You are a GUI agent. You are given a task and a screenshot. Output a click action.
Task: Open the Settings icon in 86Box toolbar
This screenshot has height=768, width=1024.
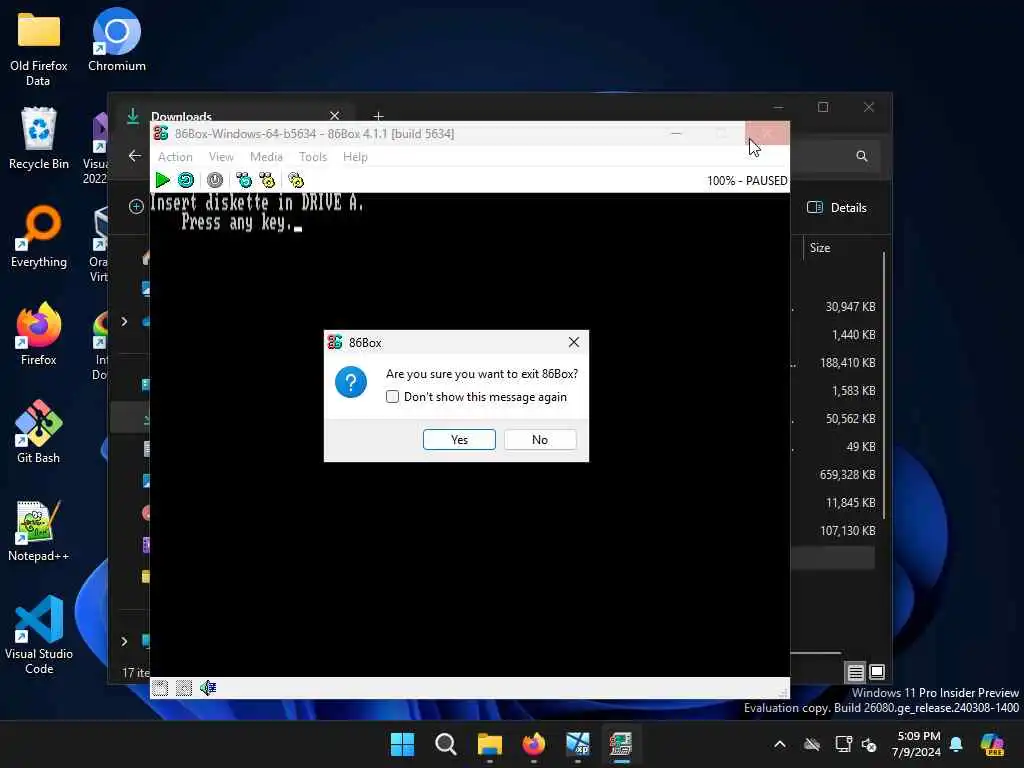pos(296,180)
